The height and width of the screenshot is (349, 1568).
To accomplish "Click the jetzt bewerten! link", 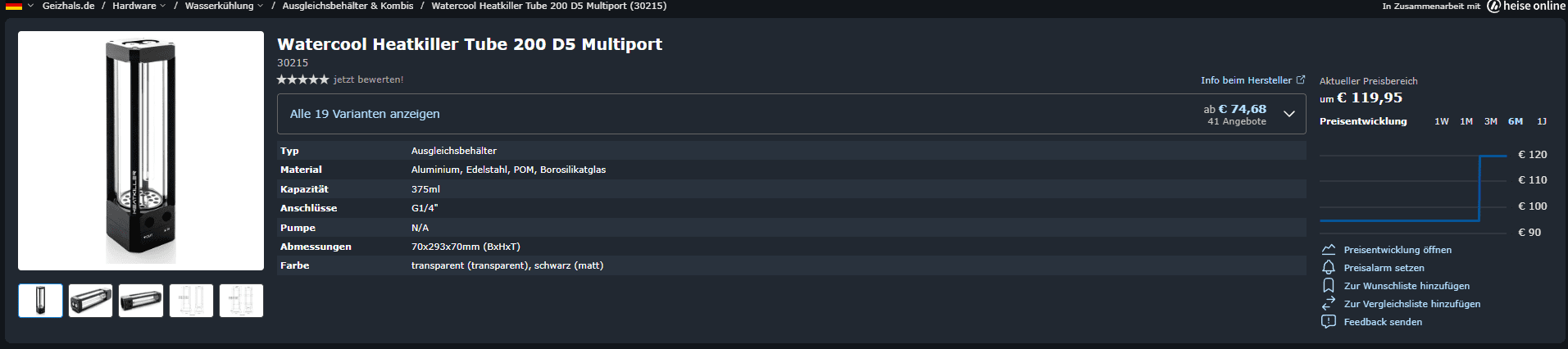I will (368, 79).
